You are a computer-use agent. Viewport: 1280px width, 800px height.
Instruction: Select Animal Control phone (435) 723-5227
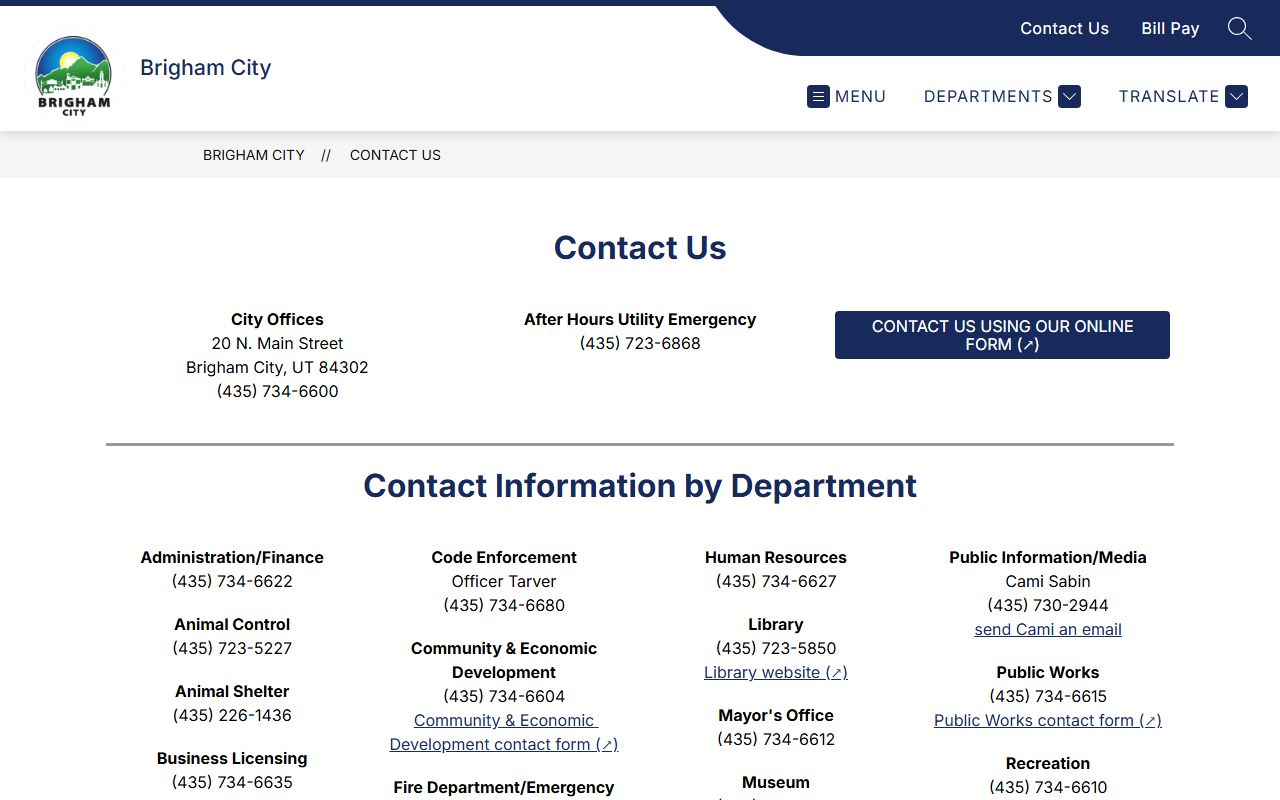(232, 648)
